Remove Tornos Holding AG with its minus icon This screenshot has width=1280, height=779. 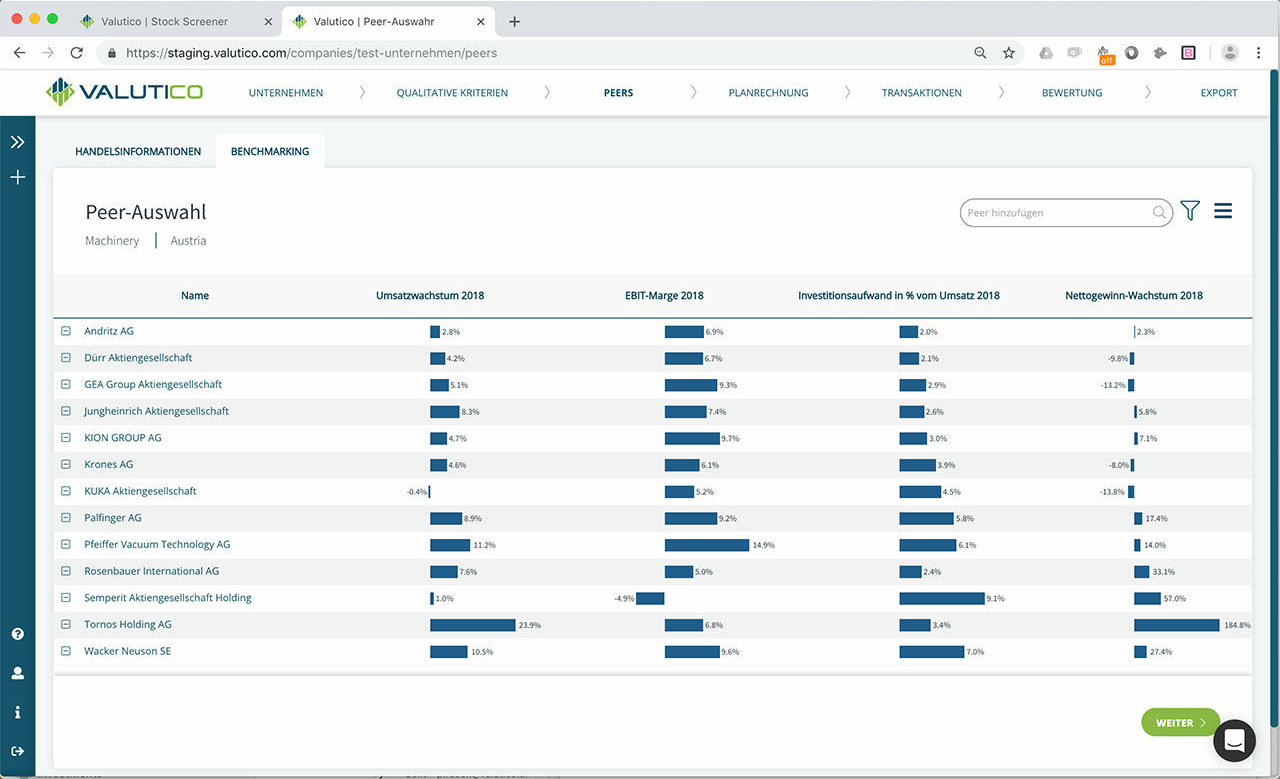65,624
